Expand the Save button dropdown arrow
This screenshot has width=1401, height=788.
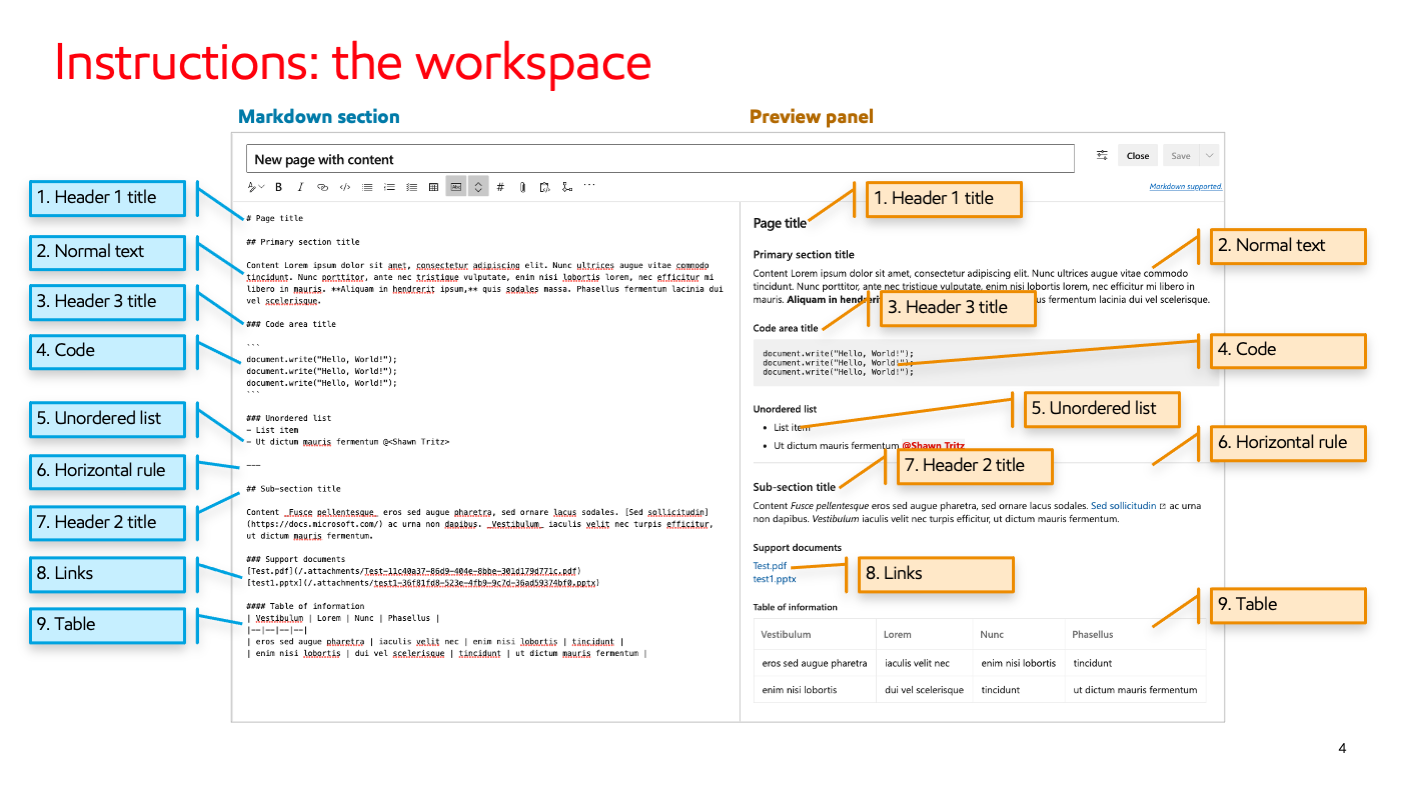point(1209,156)
